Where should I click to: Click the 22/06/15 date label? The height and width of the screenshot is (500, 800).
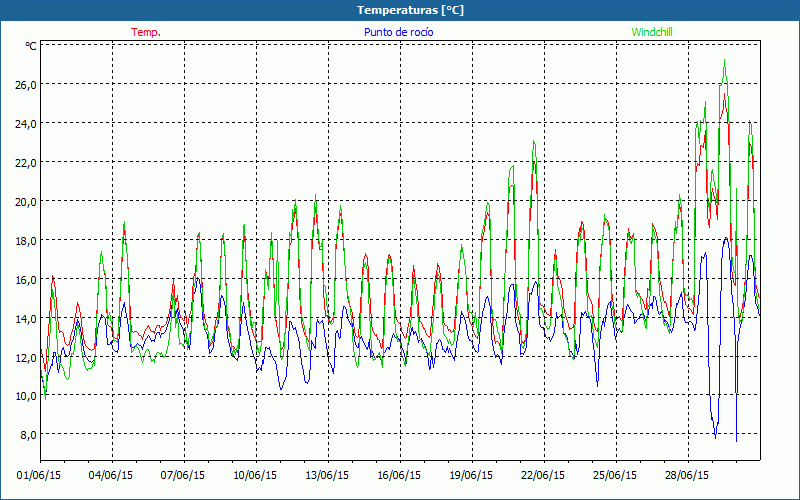(x=543, y=475)
